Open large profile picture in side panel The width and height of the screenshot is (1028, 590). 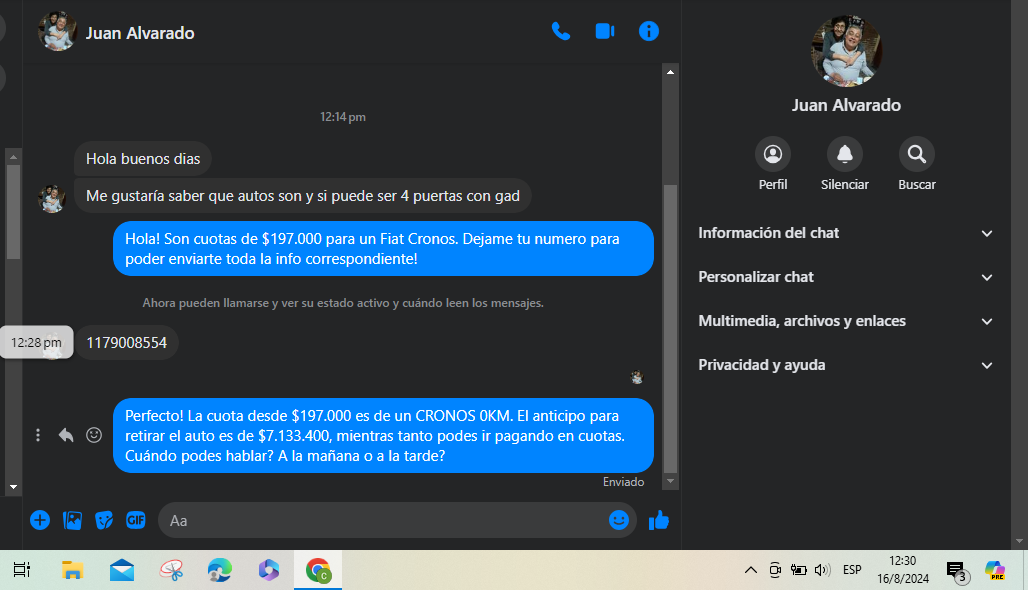click(x=846, y=51)
